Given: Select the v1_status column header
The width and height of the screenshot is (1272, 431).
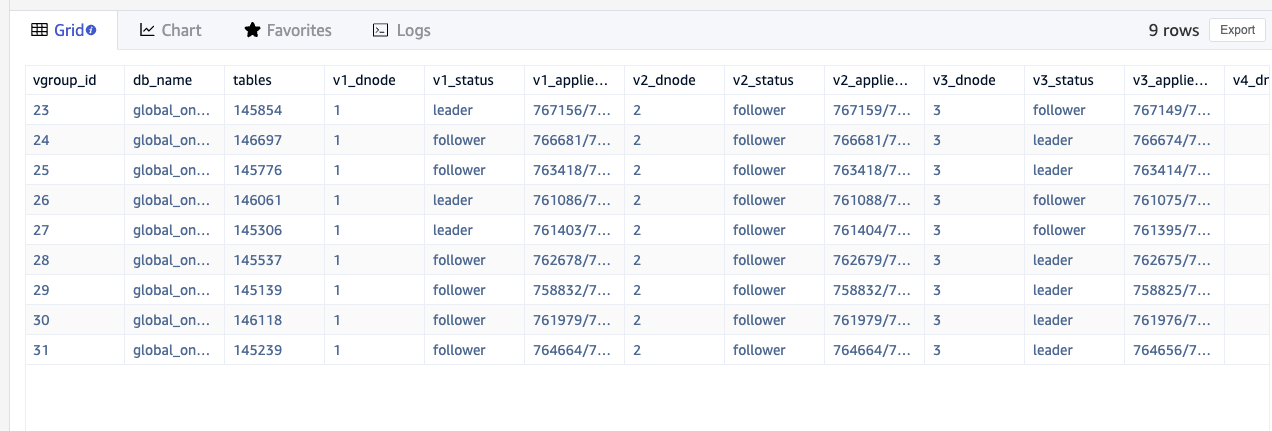Looking at the screenshot, I should click(x=463, y=80).
